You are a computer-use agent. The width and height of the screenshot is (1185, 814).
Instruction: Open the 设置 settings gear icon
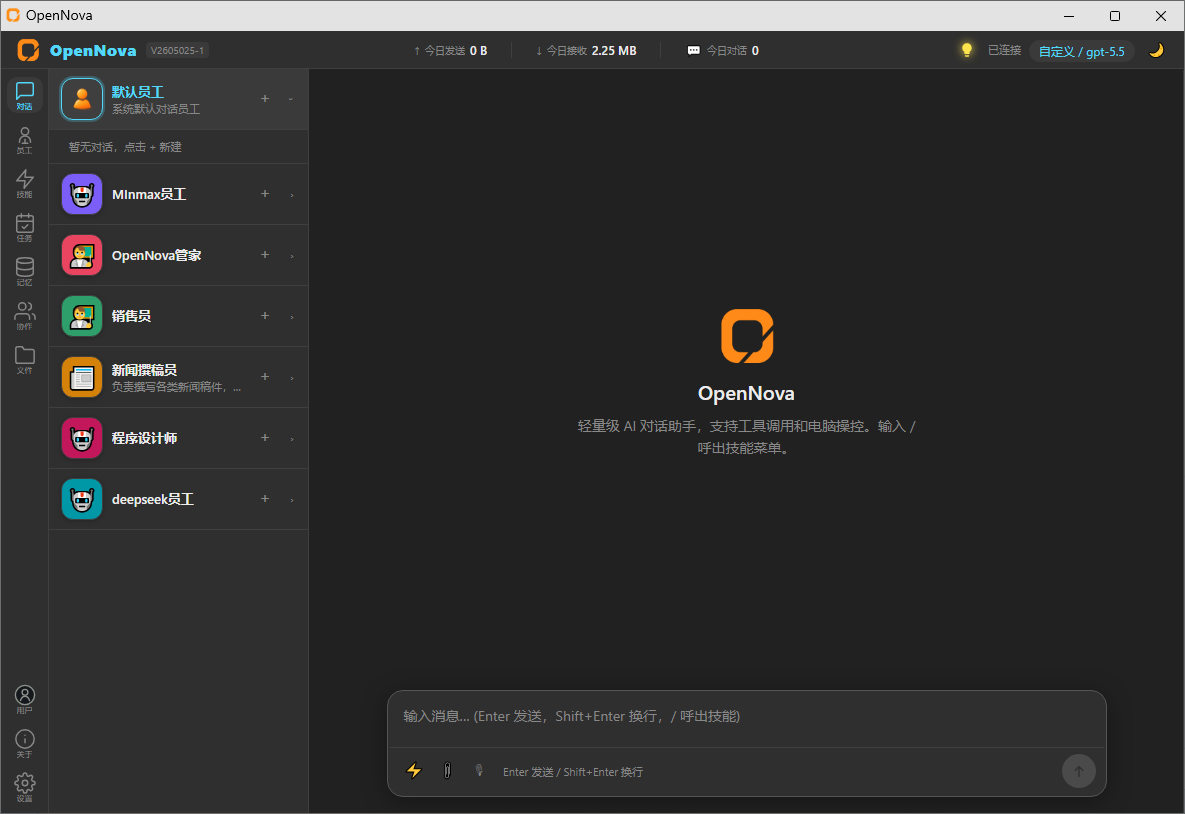pyautogui.click(x=24, y=788)
